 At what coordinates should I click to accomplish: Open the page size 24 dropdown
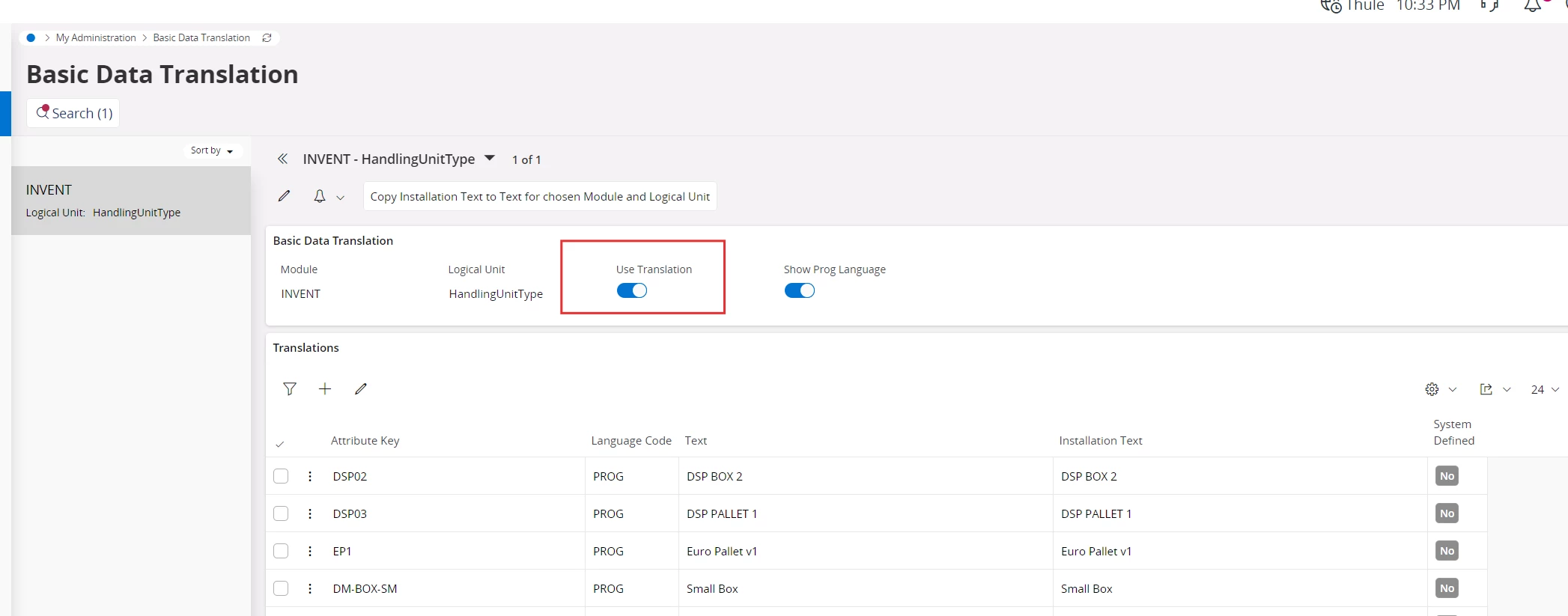(1545, 389)
